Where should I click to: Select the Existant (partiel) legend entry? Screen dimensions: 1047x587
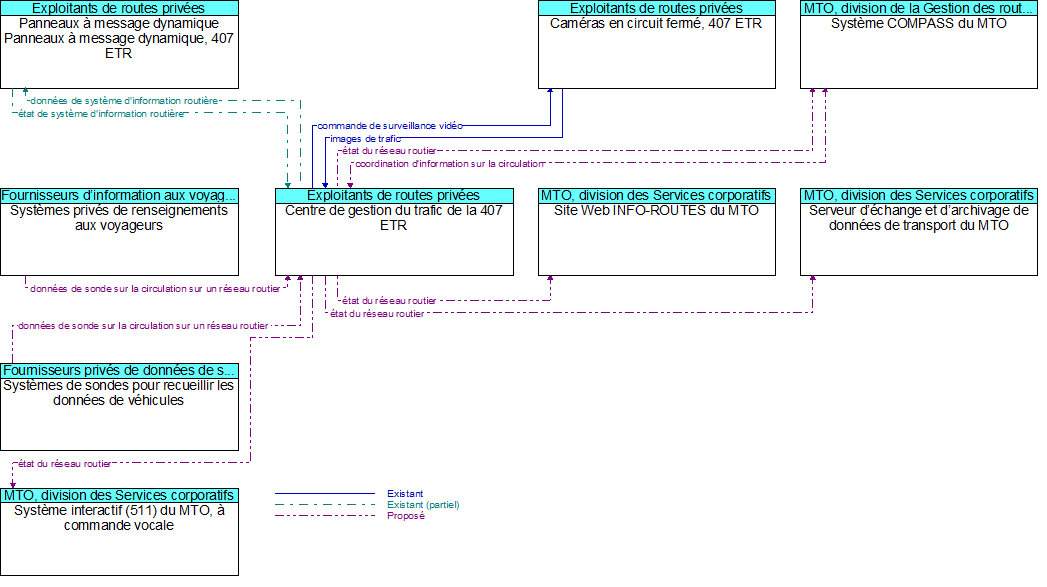423,505
